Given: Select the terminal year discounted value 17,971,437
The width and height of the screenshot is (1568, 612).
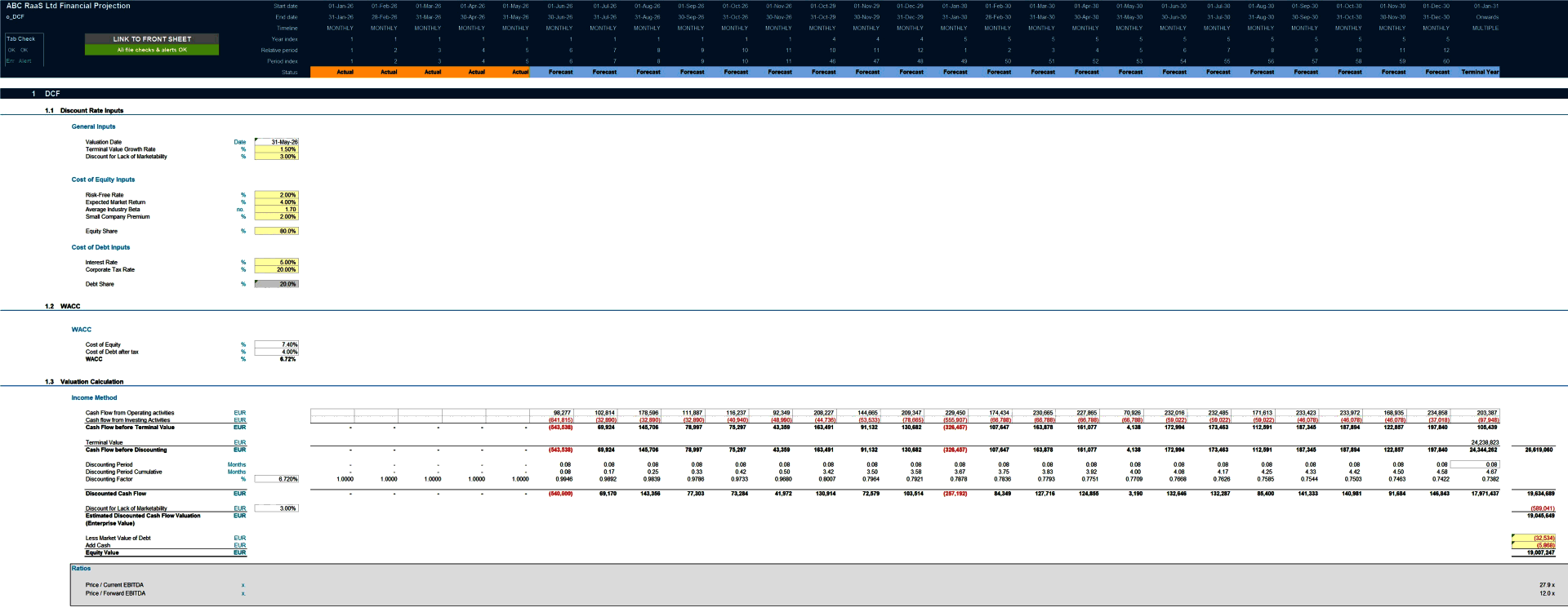Looking at the screenshot, I should coord(1485,494).
